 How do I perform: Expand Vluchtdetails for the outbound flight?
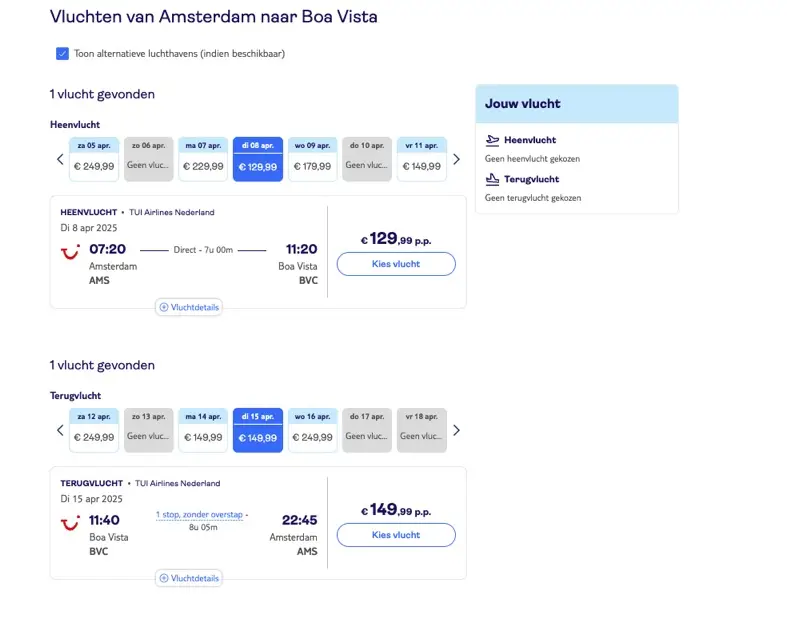189,307
